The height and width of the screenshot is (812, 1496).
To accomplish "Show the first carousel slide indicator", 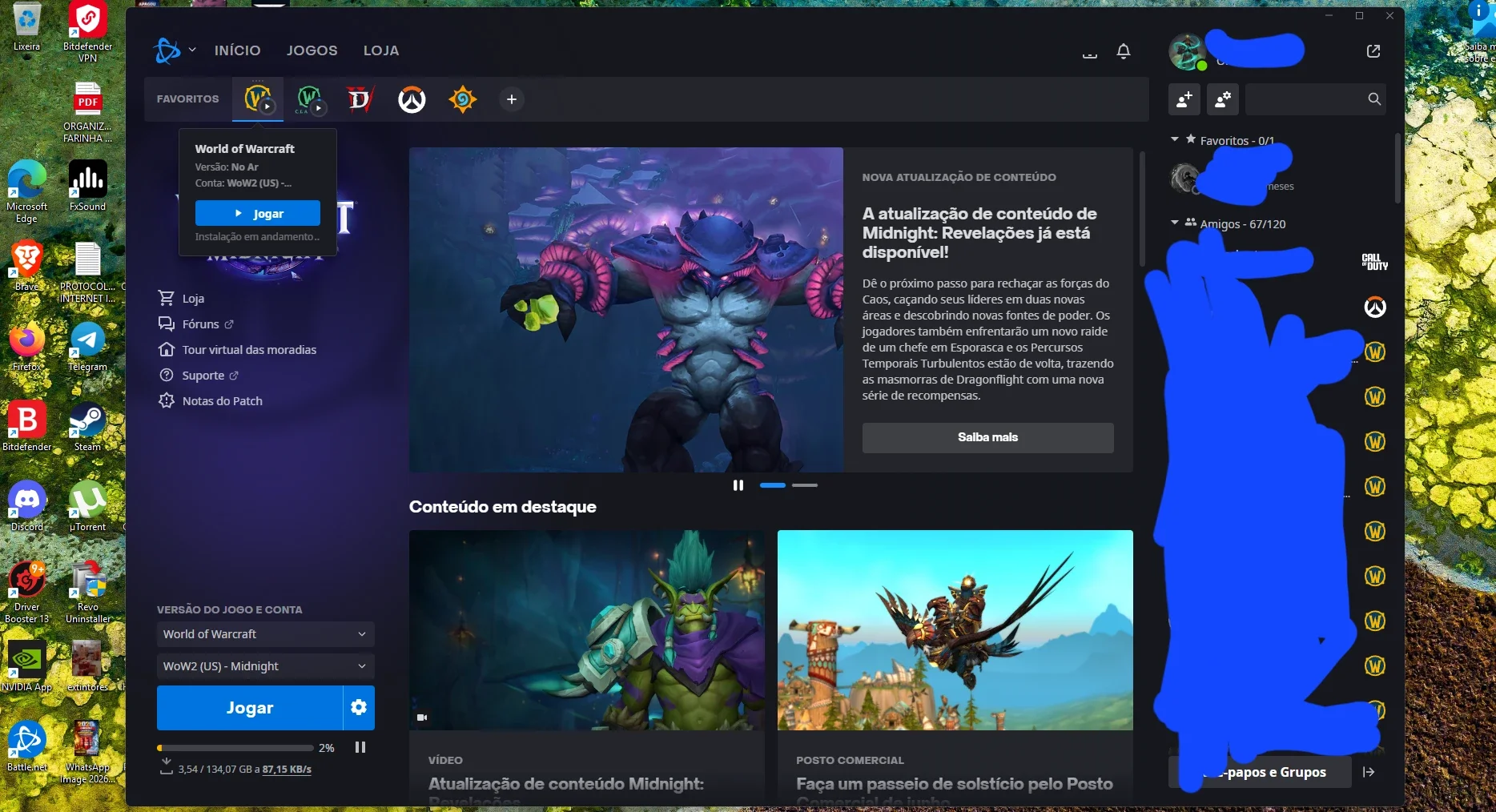I will (773, 485).
